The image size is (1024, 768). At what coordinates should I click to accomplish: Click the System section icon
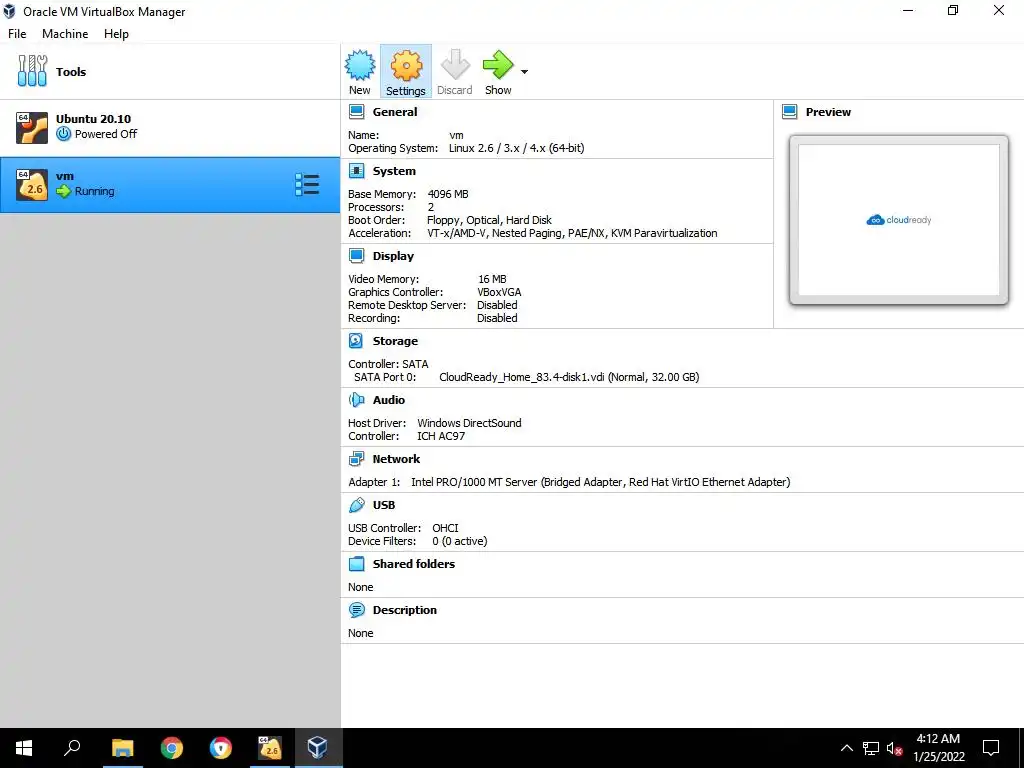pyautogui.click(x=357, y=171)
